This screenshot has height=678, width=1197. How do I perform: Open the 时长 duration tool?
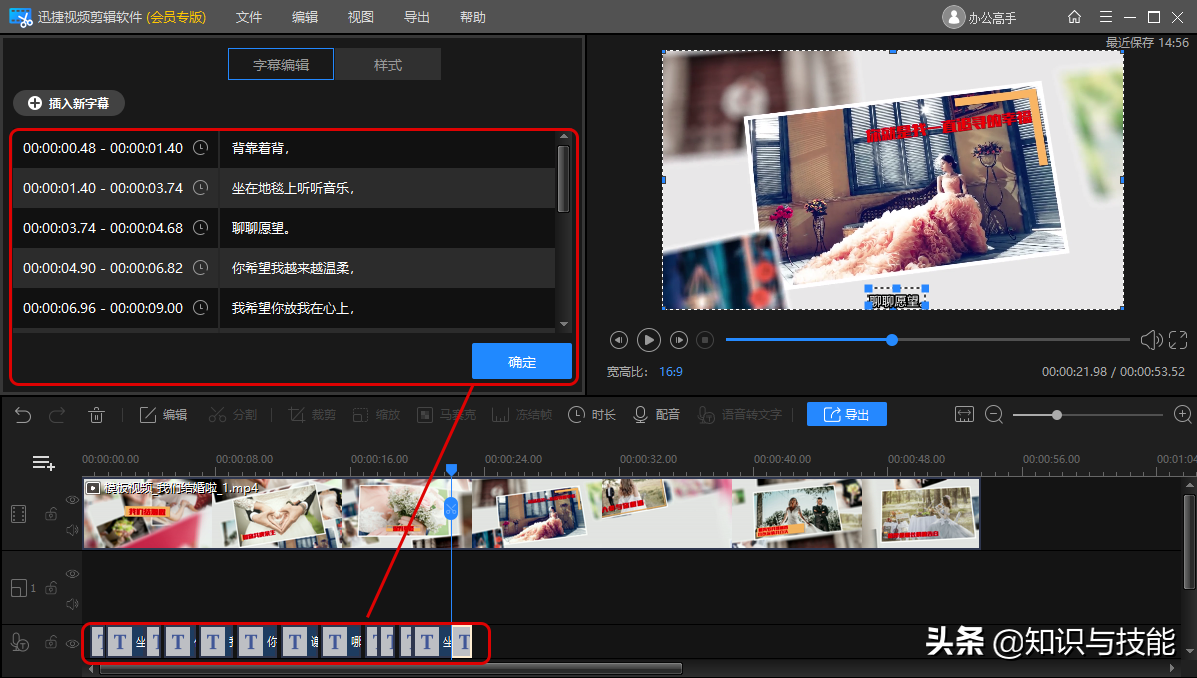[x=592, y=415]
